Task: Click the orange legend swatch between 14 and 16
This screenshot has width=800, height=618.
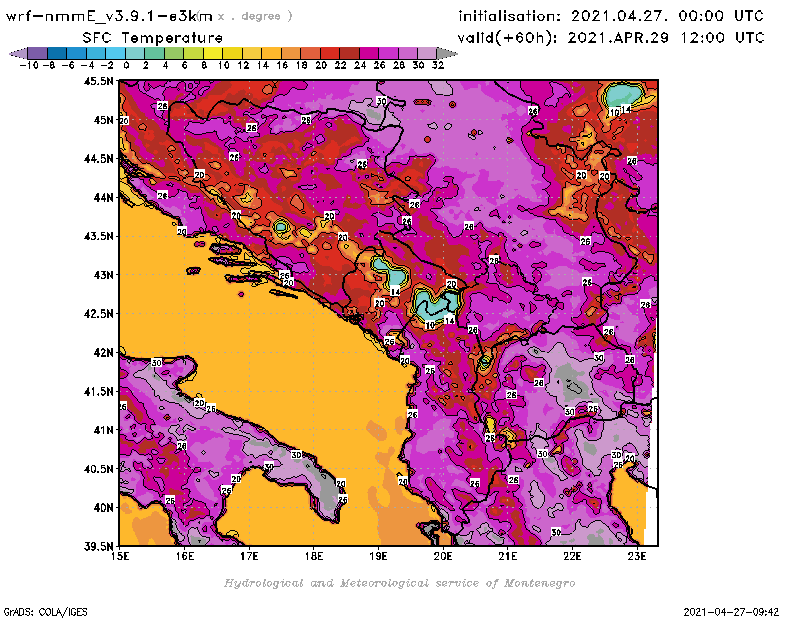Action: [271, 53]
